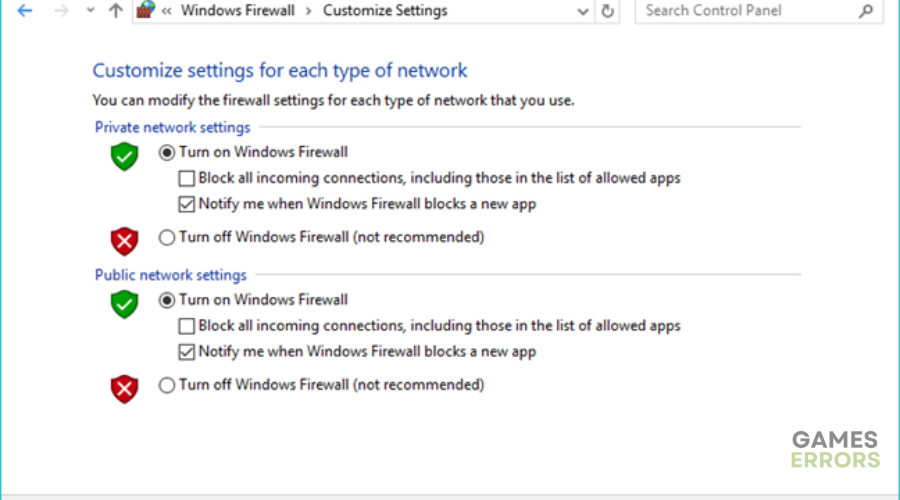
Task: Expand the address bar history chevron
Action: coord(583,11)
